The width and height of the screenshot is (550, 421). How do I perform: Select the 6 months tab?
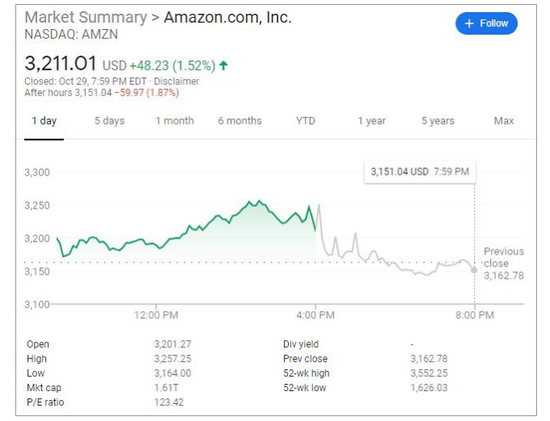click(240, 121)
